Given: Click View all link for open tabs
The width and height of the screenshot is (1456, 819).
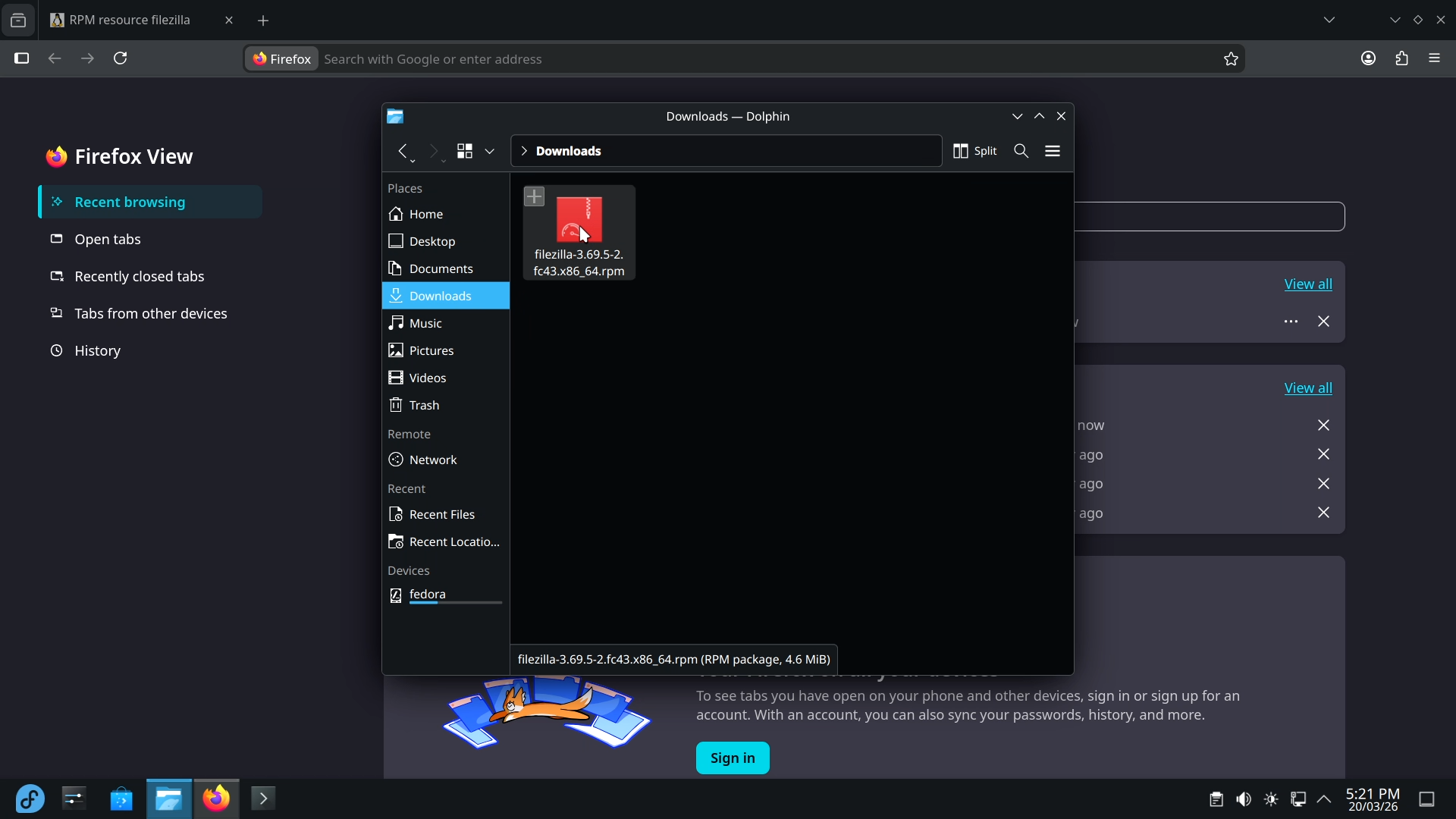Looking at the screenshot, I should (1308, 284).
